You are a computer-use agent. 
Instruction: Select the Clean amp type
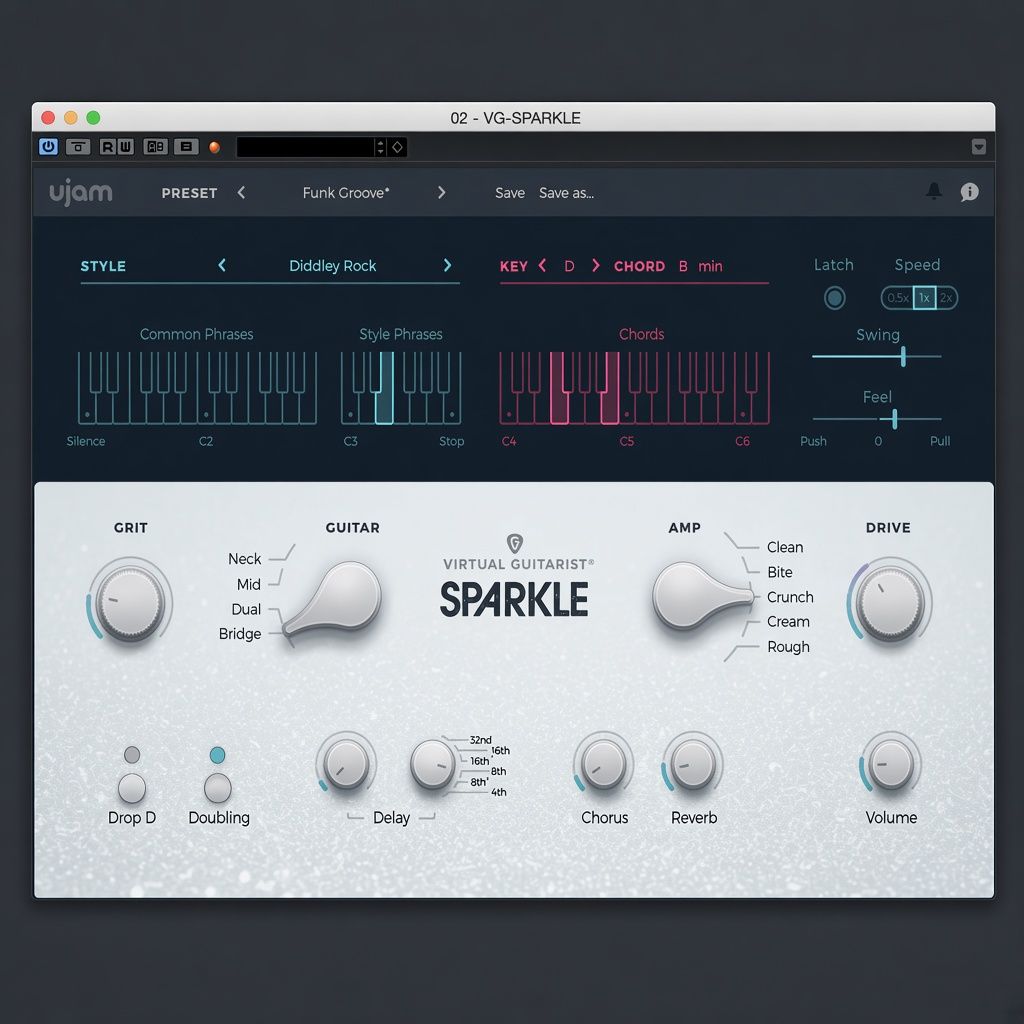point(784,547)
